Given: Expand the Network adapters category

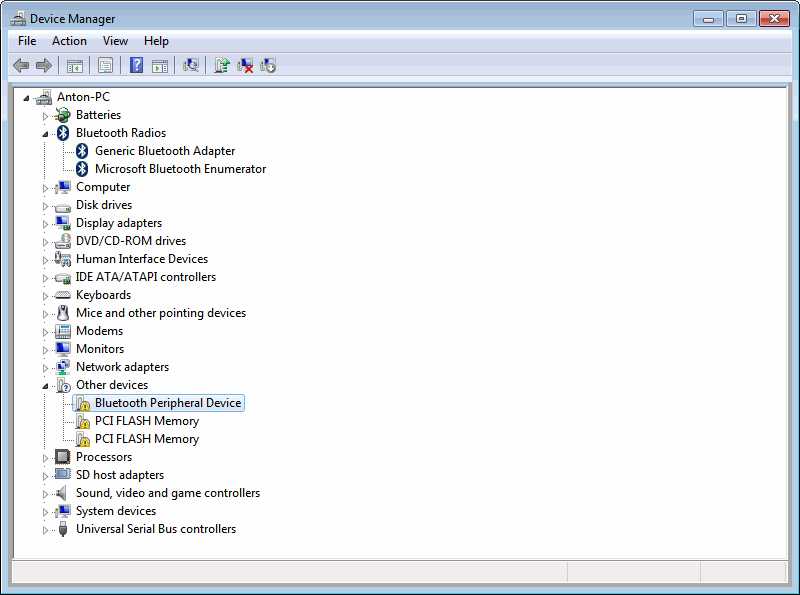Looking at the screenshot, I should click(x=45, y=368).
